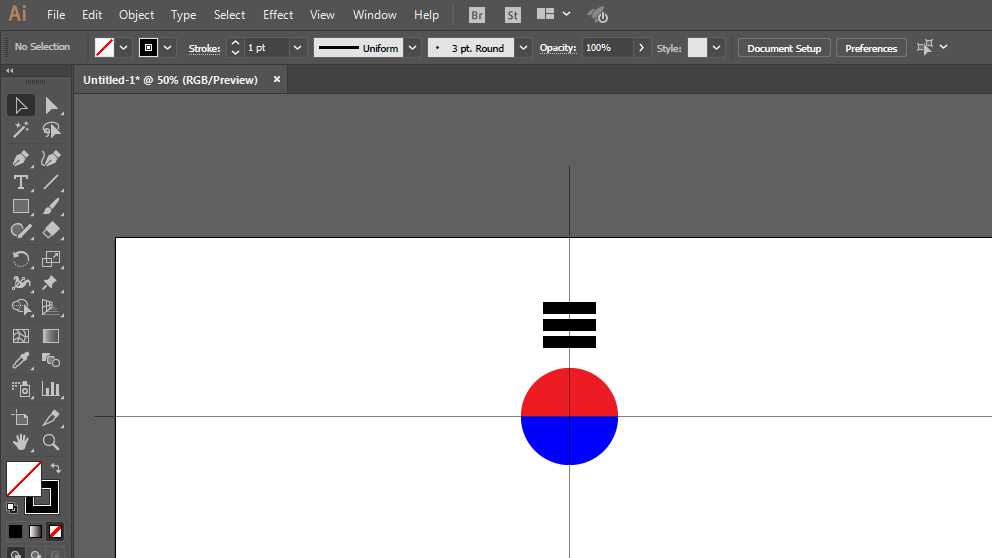Screen dimensions: 992x558
Task: Select the Magic Wand tool
Action: (x=21, y=130)
